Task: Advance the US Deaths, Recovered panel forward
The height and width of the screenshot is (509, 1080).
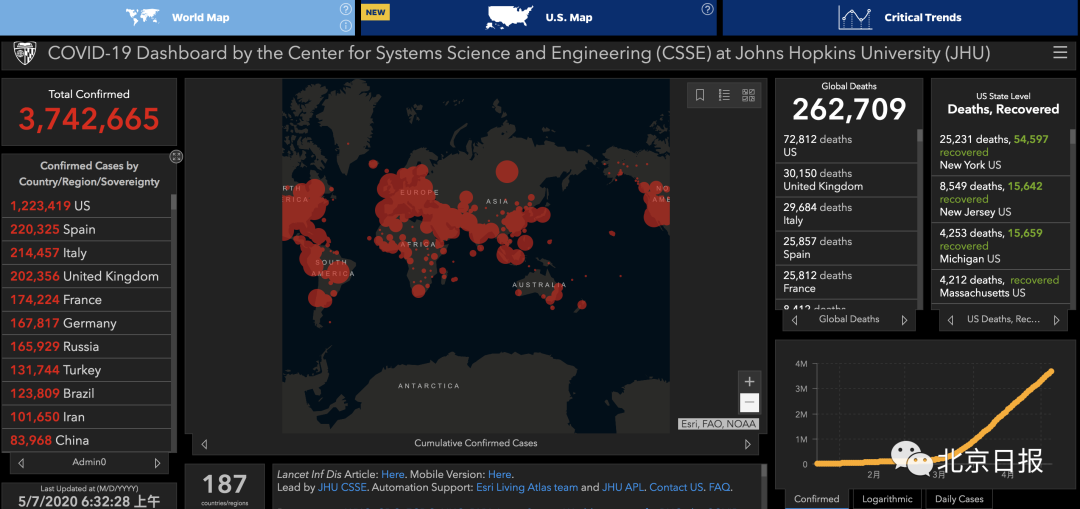Action: click(1055, 320)
